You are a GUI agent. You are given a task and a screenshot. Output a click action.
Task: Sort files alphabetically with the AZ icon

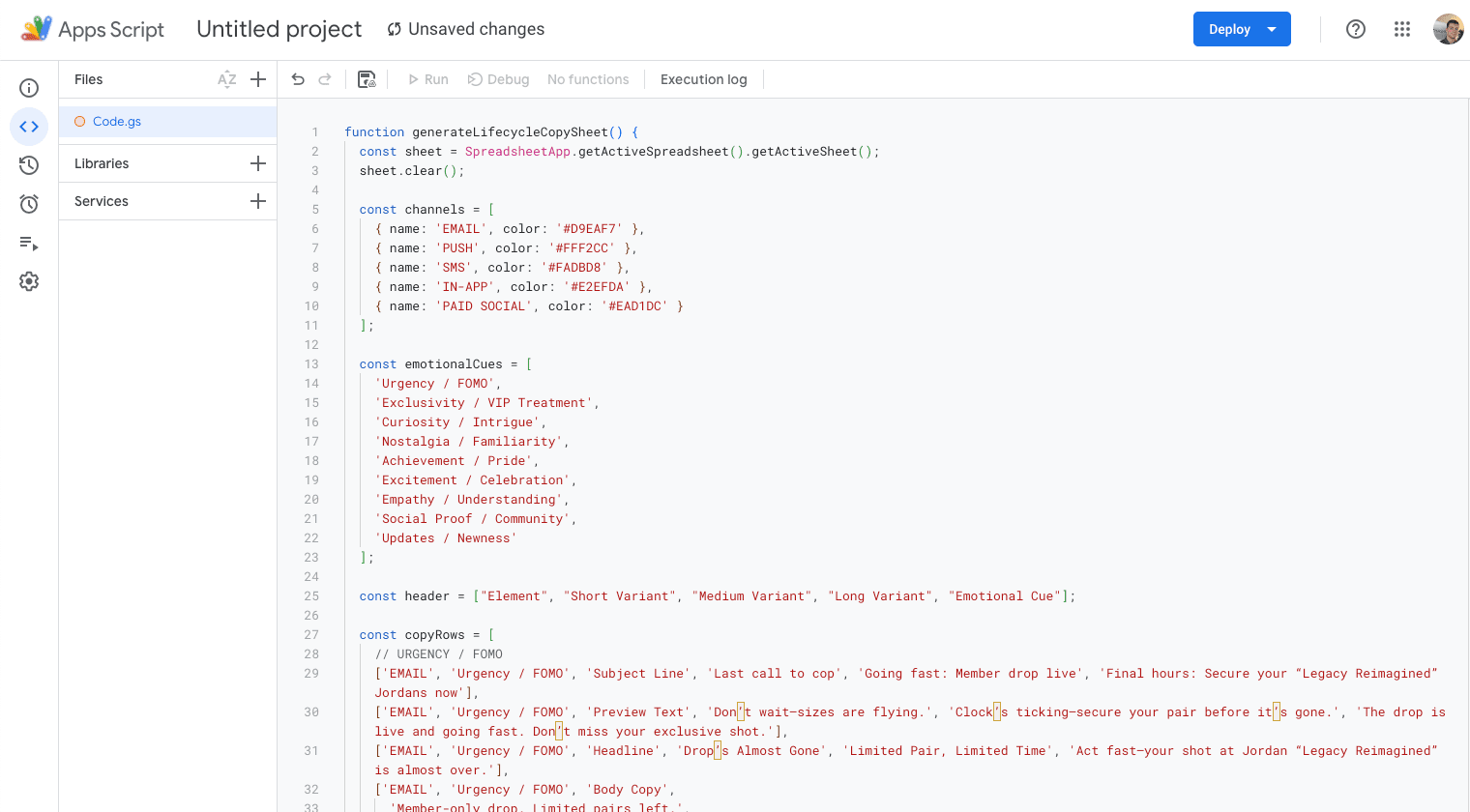coord(226,79)
